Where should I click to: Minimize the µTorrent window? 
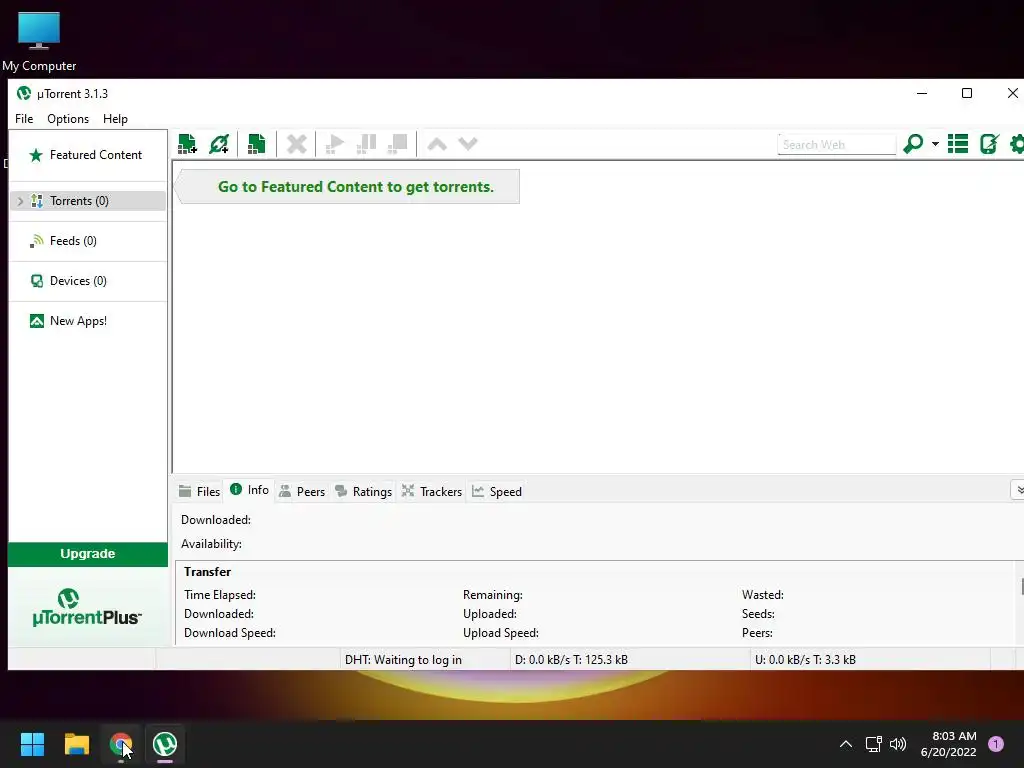pyautogui.click(x=922, y=93)
